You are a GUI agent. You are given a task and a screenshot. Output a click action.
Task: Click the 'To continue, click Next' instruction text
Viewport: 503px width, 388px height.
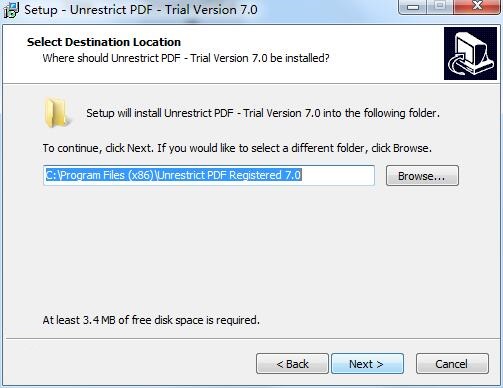click(x=237, y=148)
